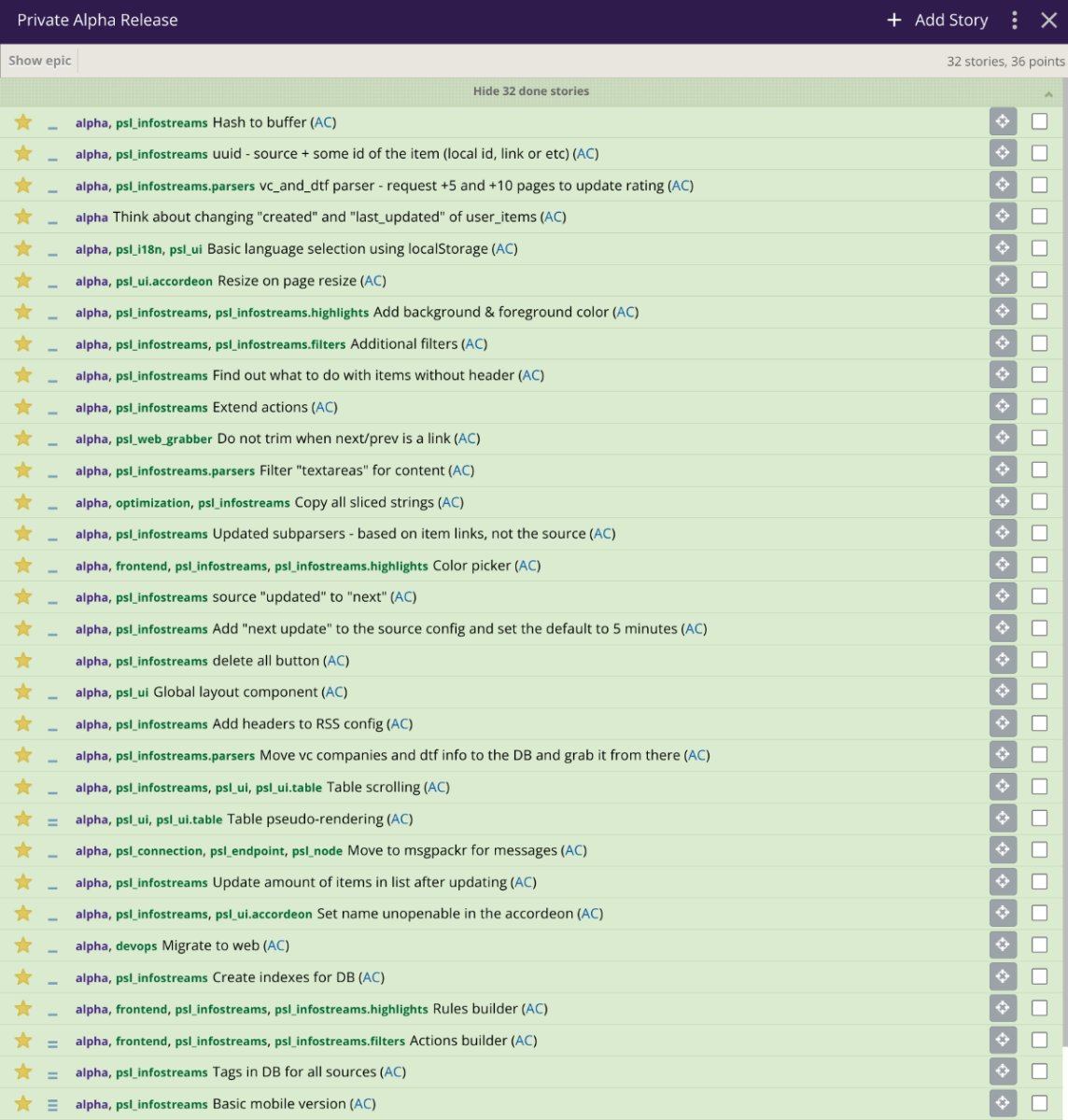
Task: Tick the checkbox for Table scrolling story
Action: coord(1039,787)
